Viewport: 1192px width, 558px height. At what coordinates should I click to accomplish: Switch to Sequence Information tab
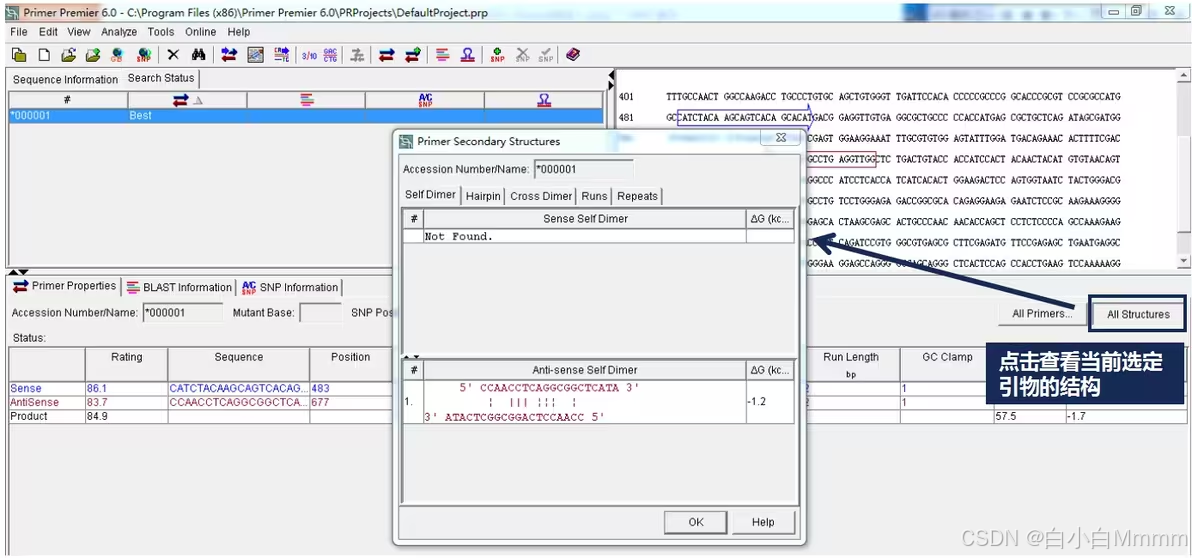coord(65,79)
